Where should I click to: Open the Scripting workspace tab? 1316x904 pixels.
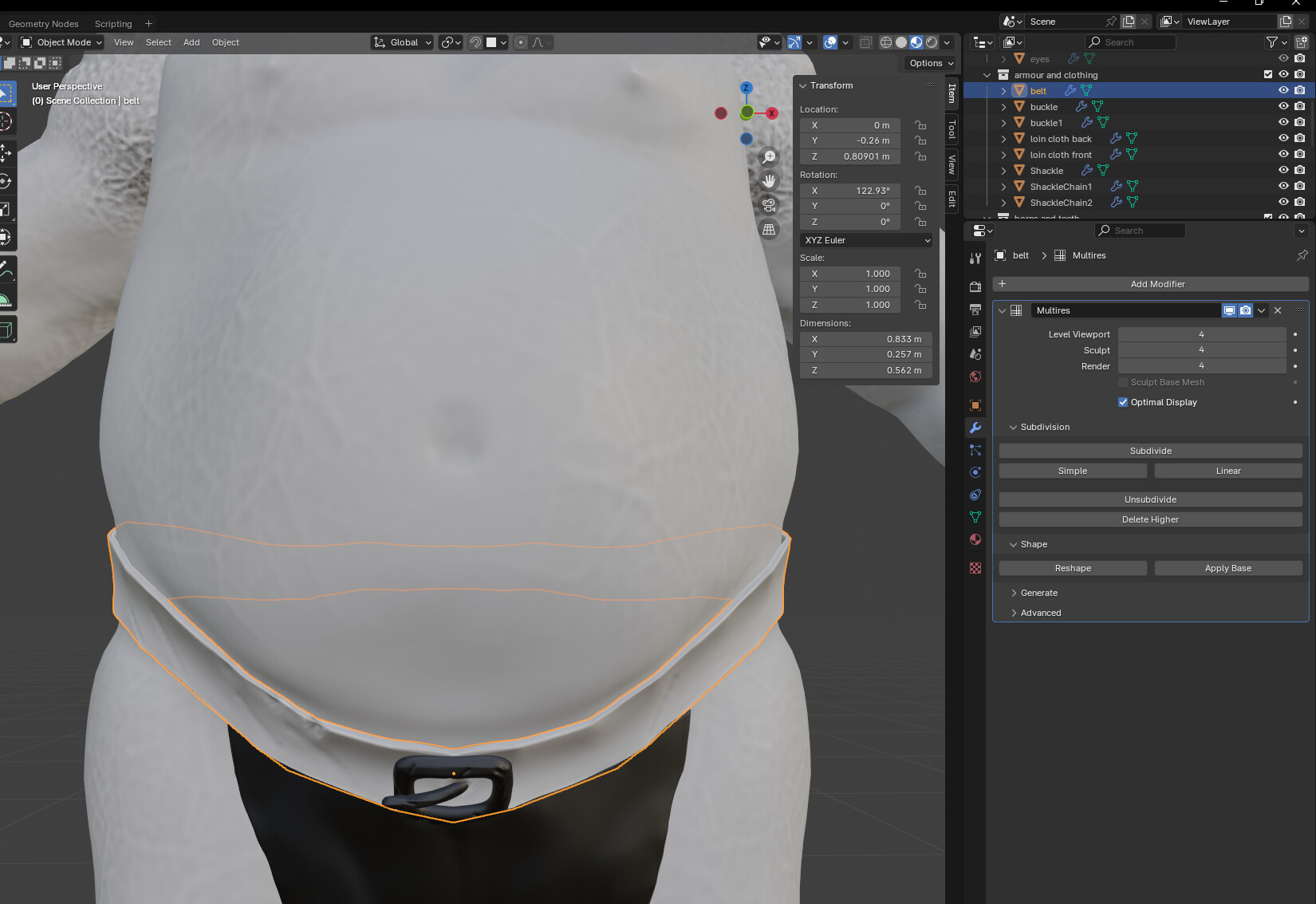pos(113,24)
